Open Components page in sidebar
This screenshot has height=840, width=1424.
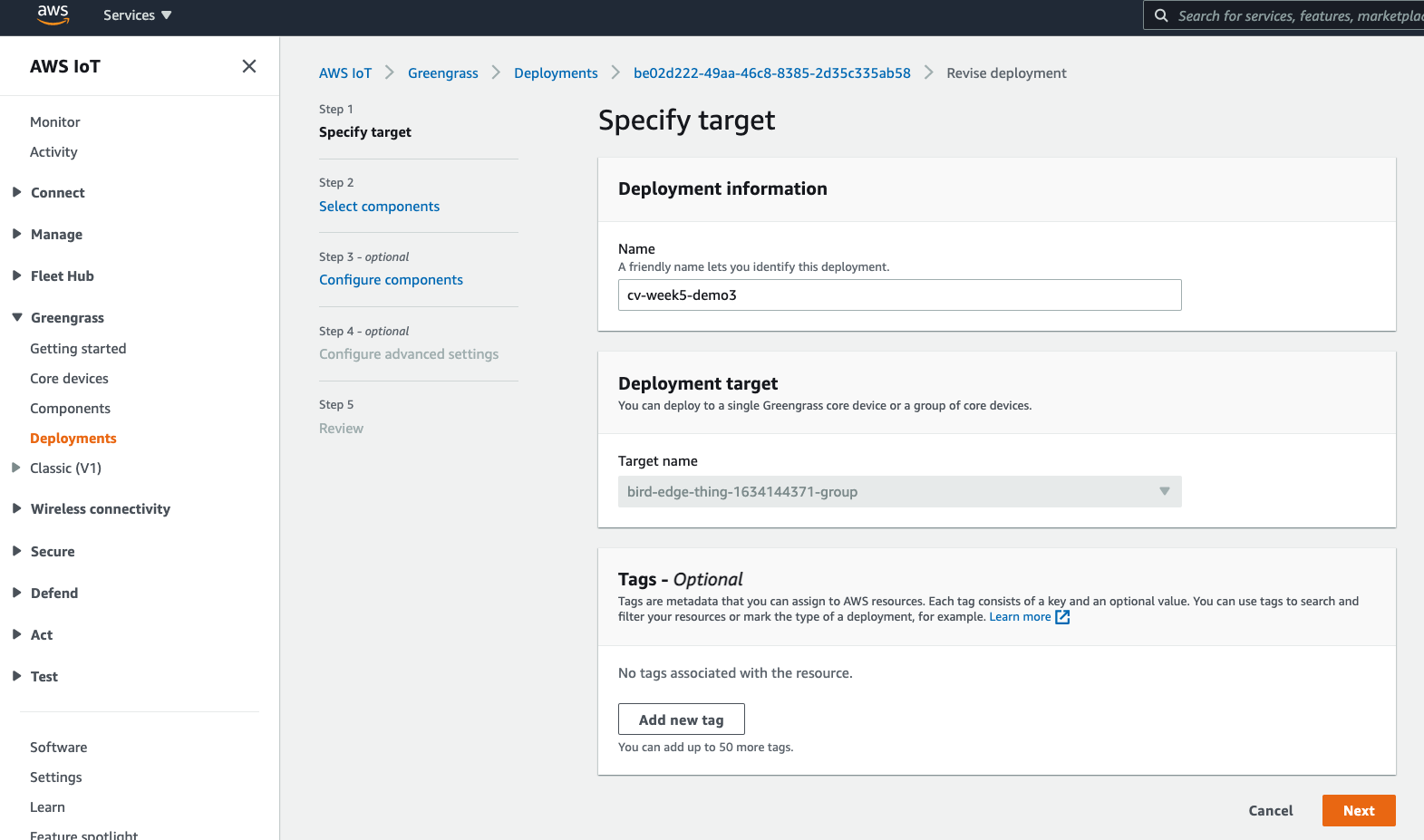coord(70,409)
